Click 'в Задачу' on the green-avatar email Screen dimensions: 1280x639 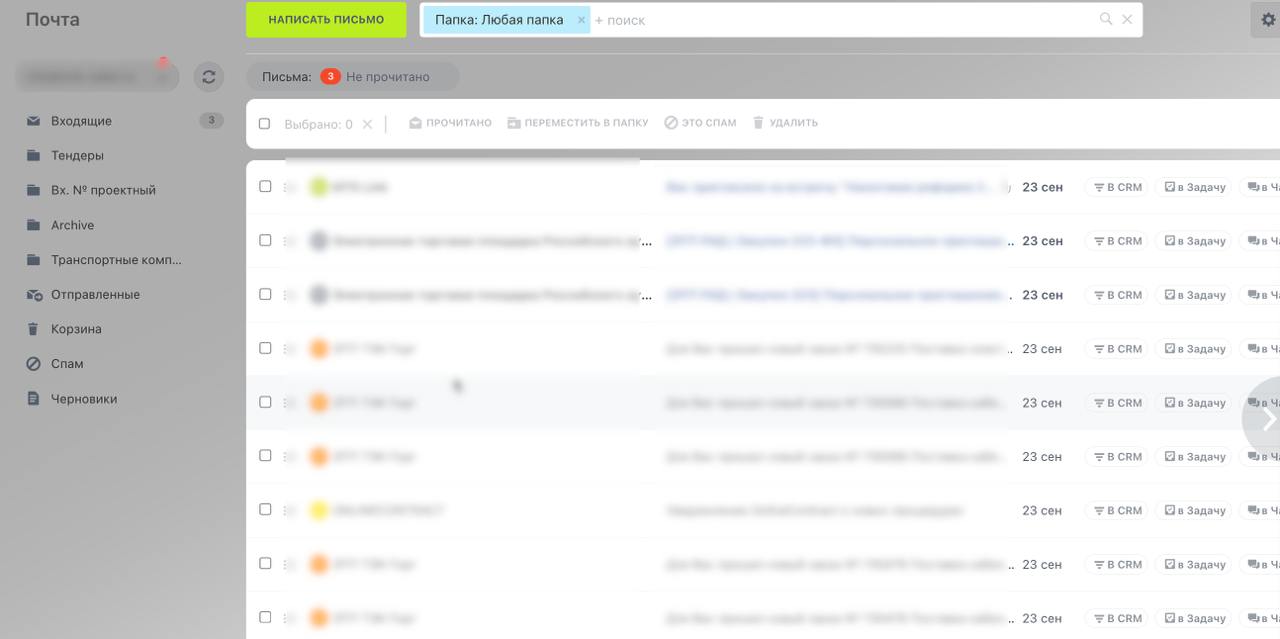1194,187
